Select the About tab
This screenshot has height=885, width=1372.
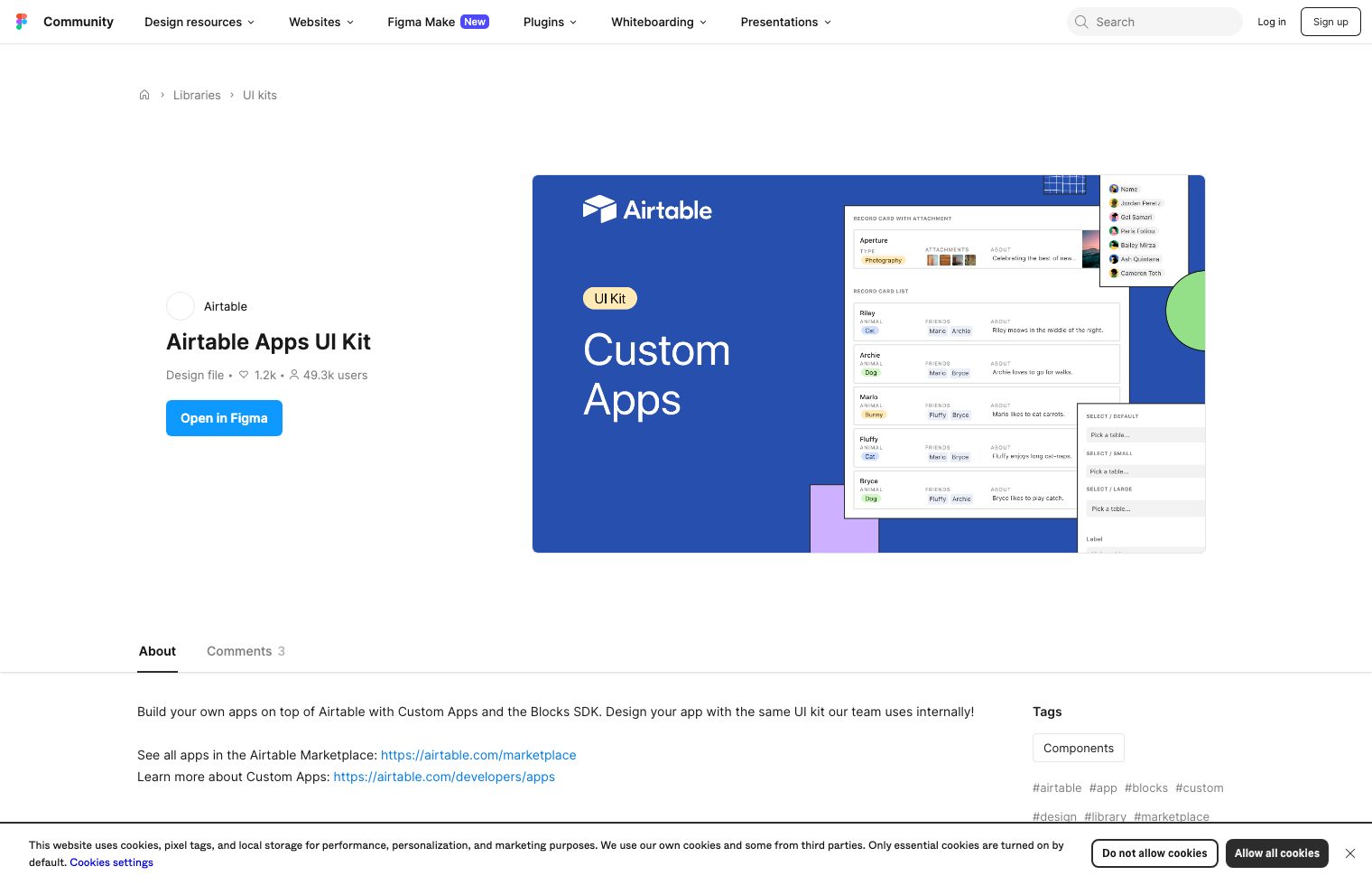pos(157,651)
